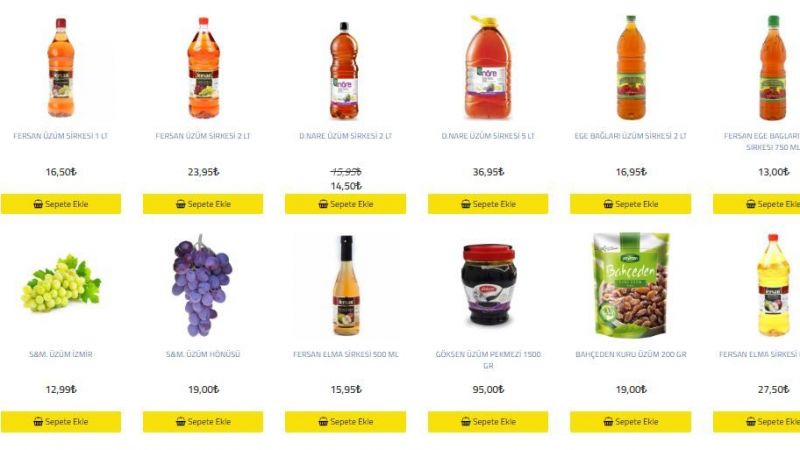
Task: View the Bahçeden raisin package image
Action: coord(631,285)
